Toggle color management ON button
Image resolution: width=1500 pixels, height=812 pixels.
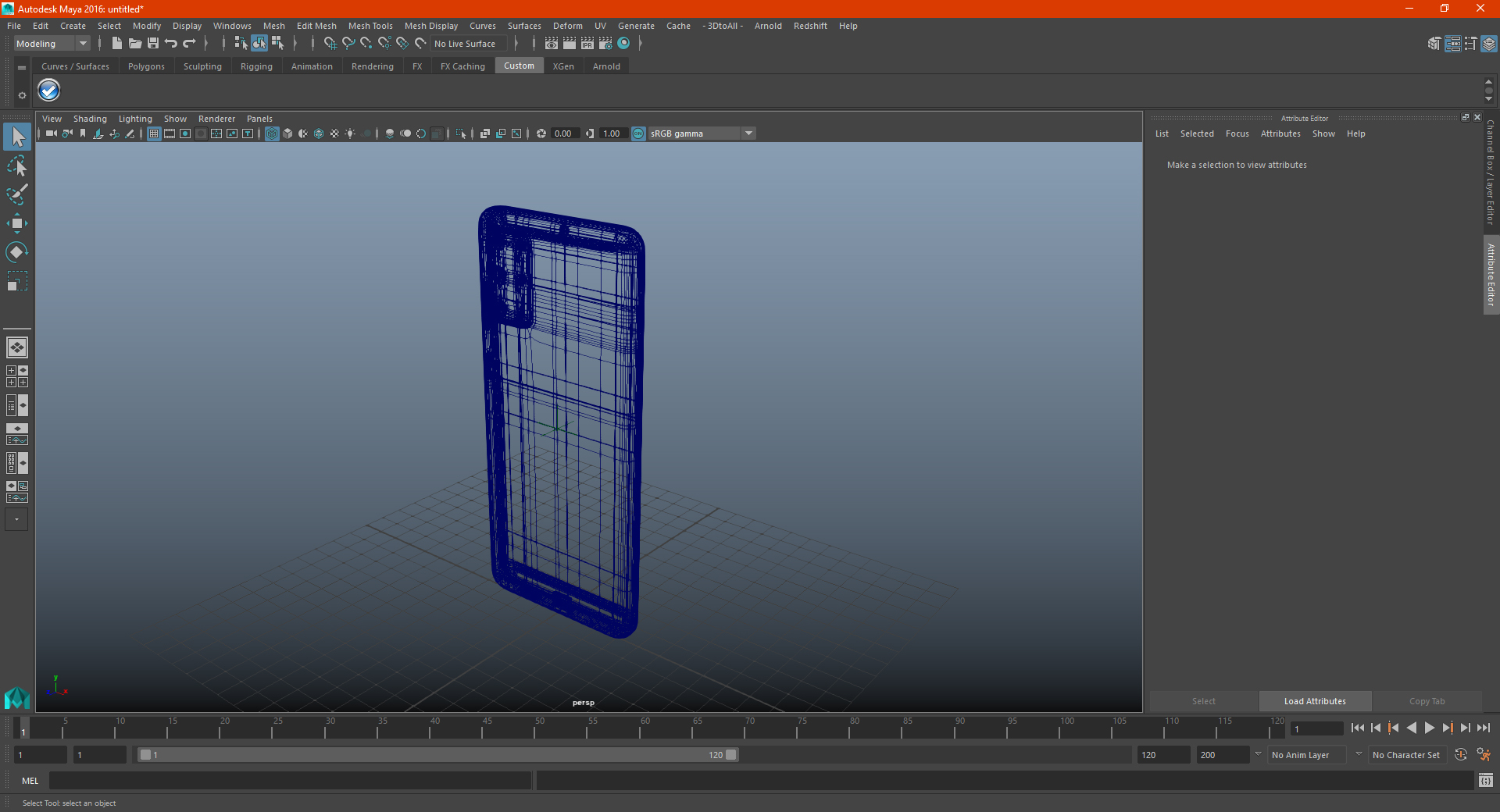click(x=638, y=134)
